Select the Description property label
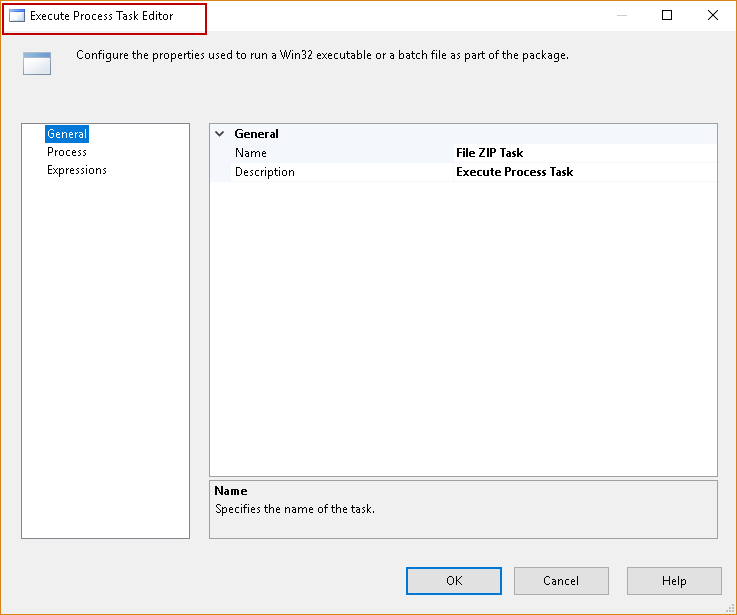 (265, 172)
